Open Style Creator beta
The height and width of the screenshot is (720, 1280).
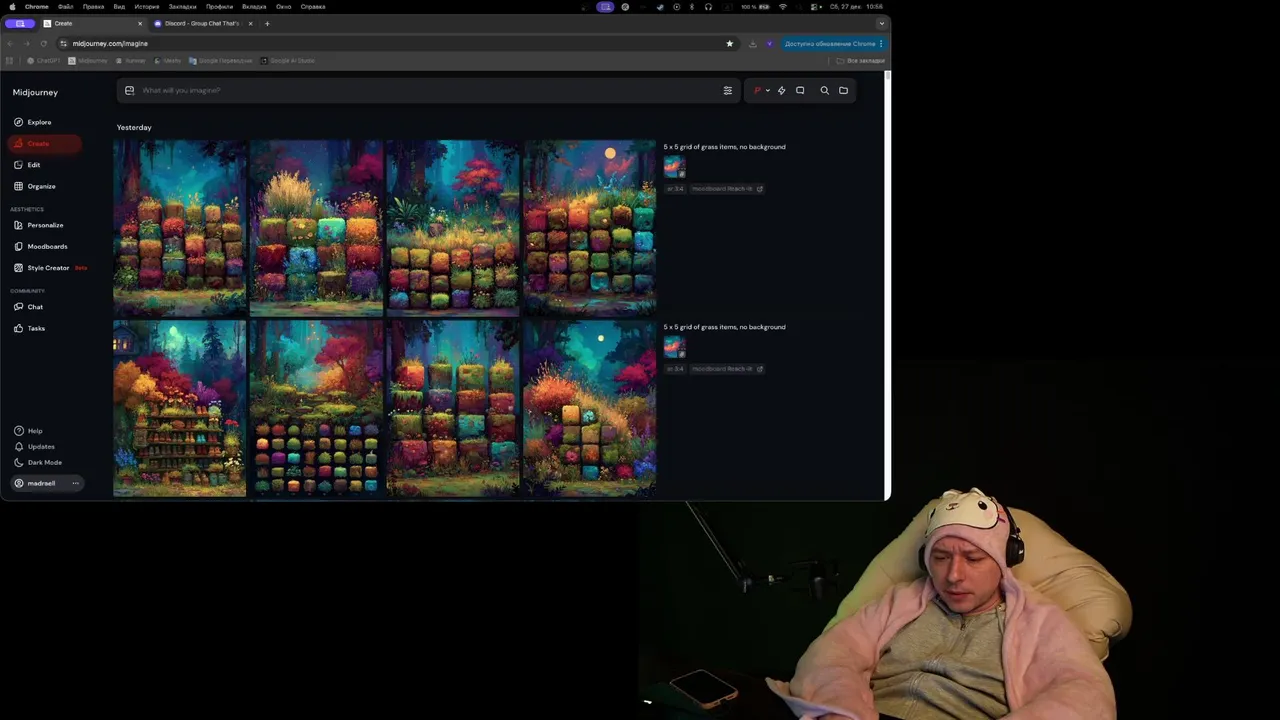[x=50, y=268]
